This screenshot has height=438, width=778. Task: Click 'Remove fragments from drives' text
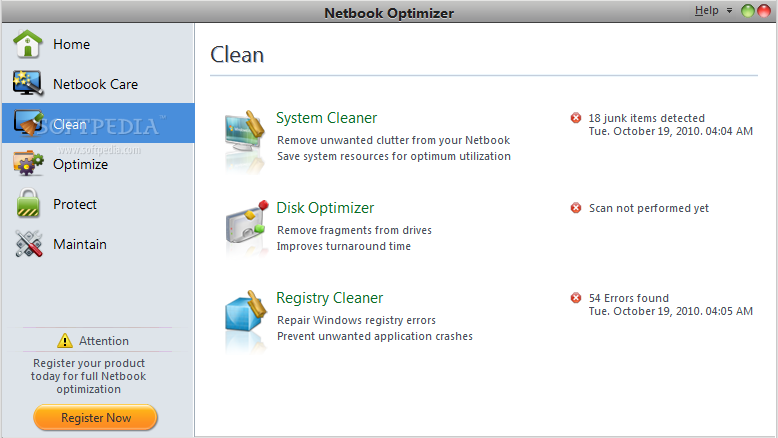coord(354,230)
